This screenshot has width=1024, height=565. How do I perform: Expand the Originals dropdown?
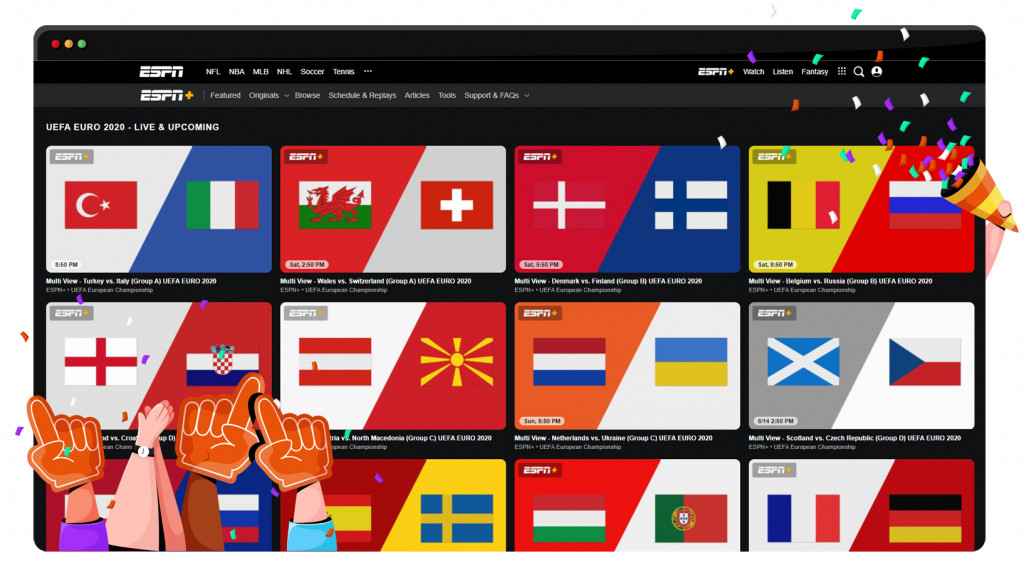pos(268,95)
